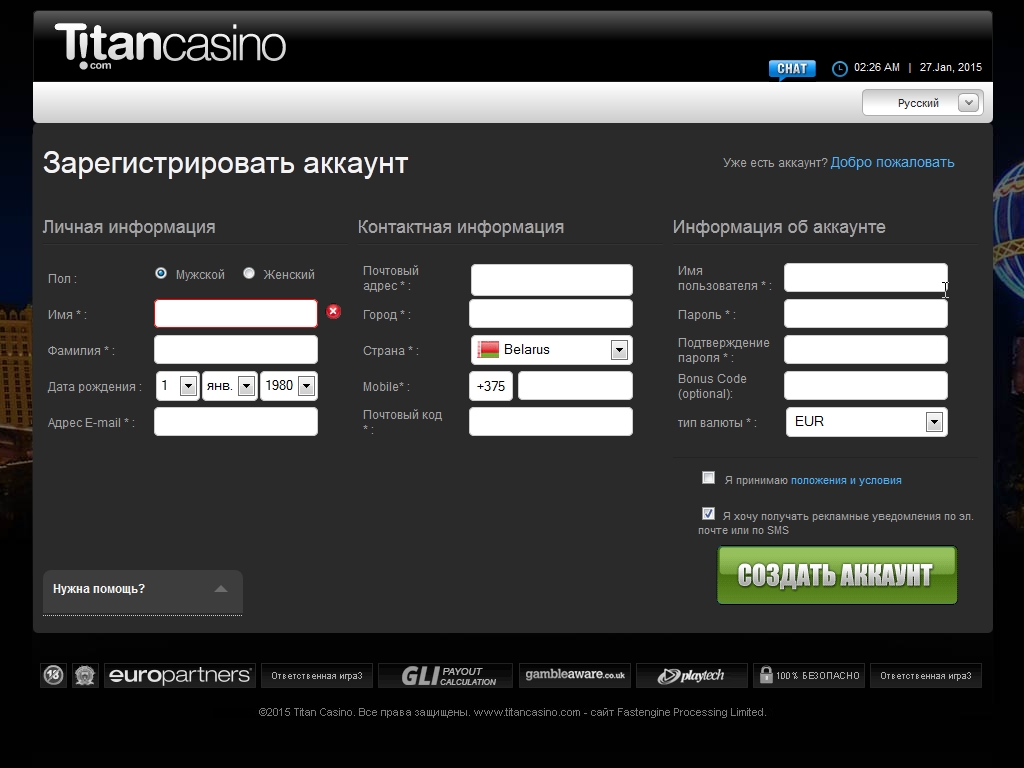Follow the Добро пожаловать login link
This screenshot has height=768, width=1024.
[x=892, y=163]
